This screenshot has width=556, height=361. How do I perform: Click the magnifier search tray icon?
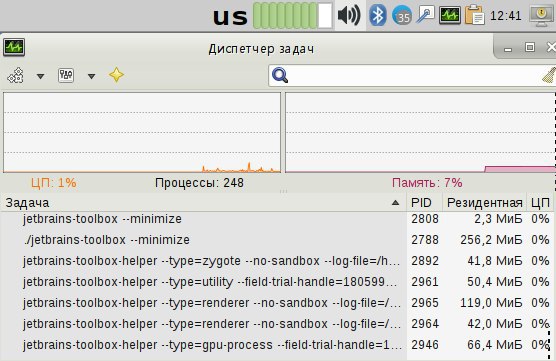(425, 15)
